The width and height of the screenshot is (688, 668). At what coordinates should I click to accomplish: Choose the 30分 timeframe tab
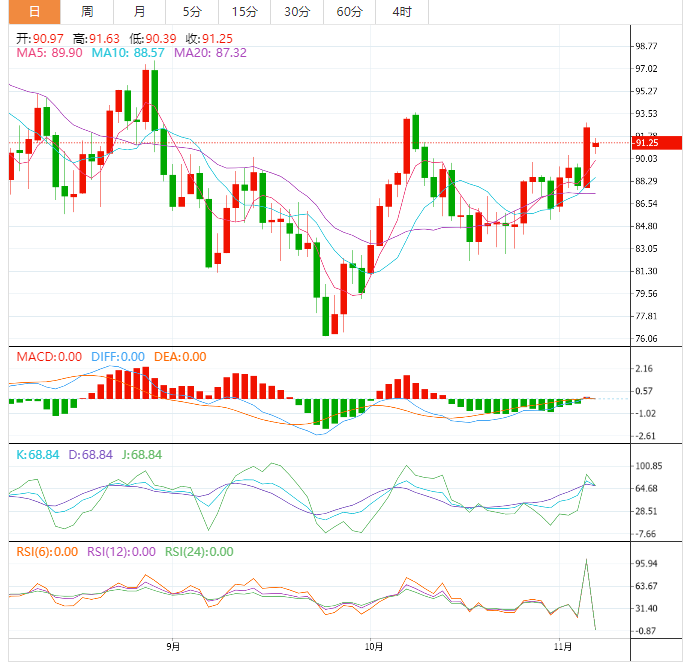pyautogui.click(x=297, y=12)
